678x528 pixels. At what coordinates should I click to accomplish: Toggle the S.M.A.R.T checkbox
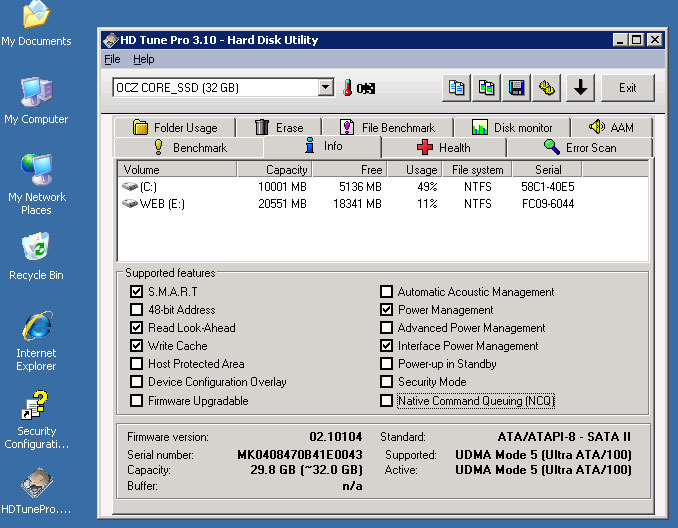click(x=136, y=292)
